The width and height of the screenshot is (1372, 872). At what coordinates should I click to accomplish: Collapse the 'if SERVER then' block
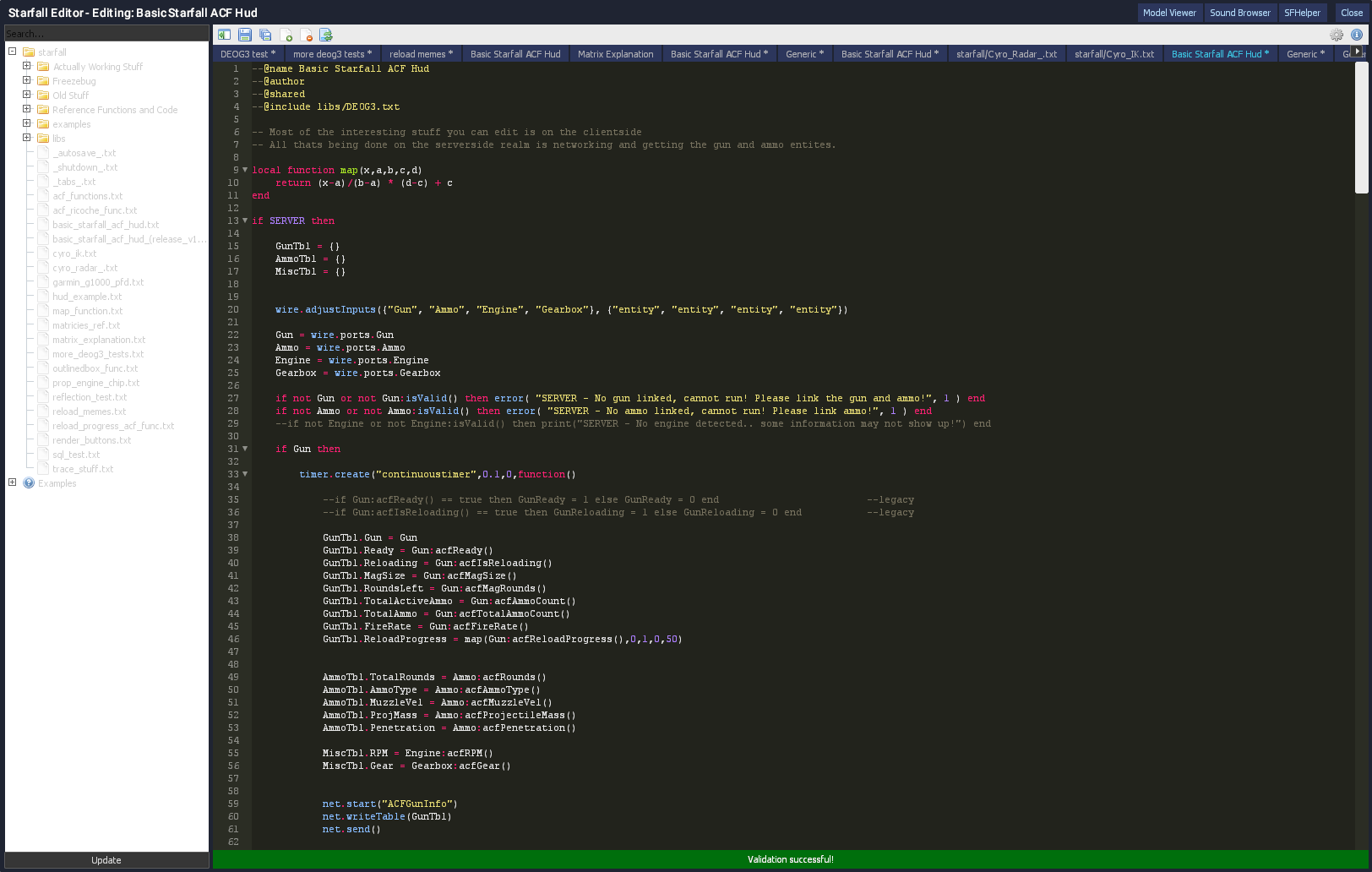[x=244, y=221]
